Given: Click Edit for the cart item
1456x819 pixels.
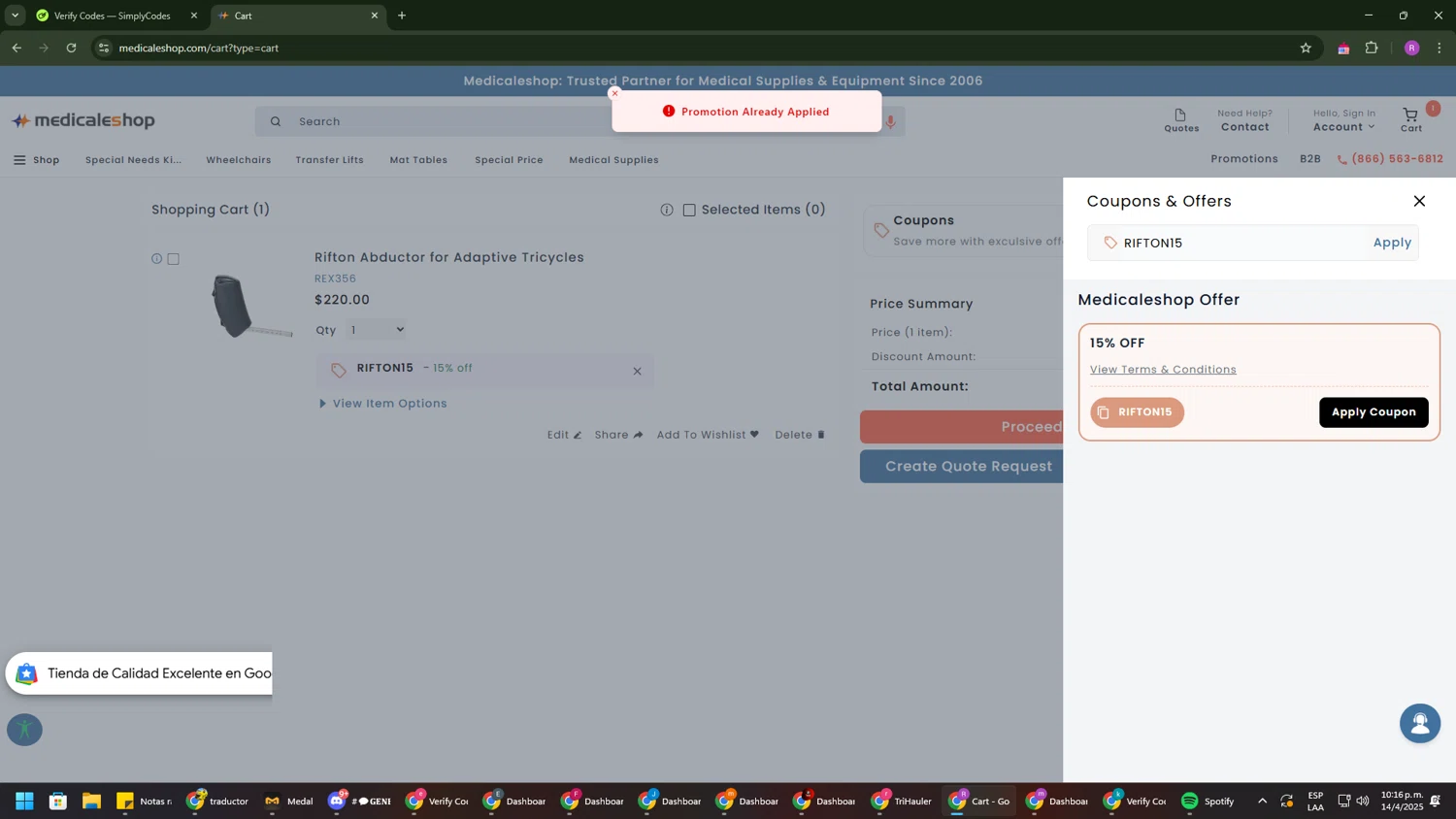Looking at the screenshot, I should click(564, 435).
